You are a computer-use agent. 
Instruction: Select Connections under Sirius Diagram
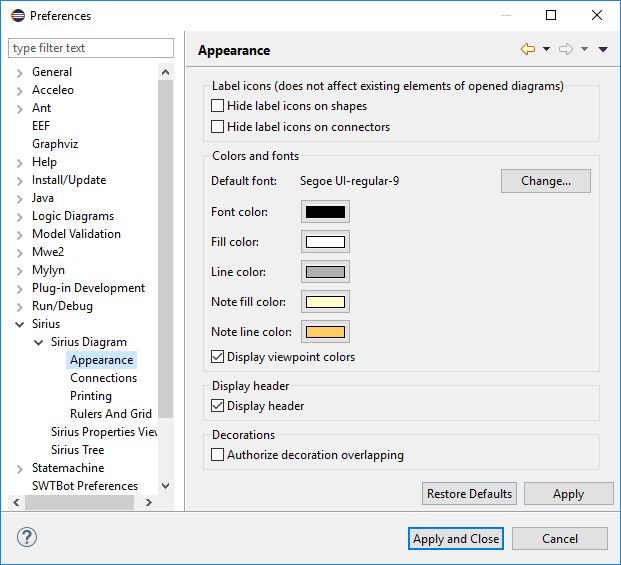tap(103, 378)
